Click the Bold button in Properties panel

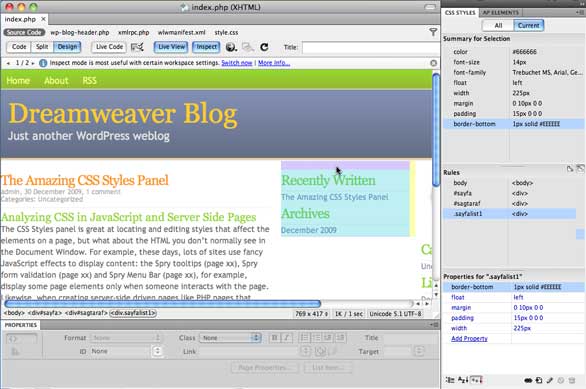(x=275, y=338)
